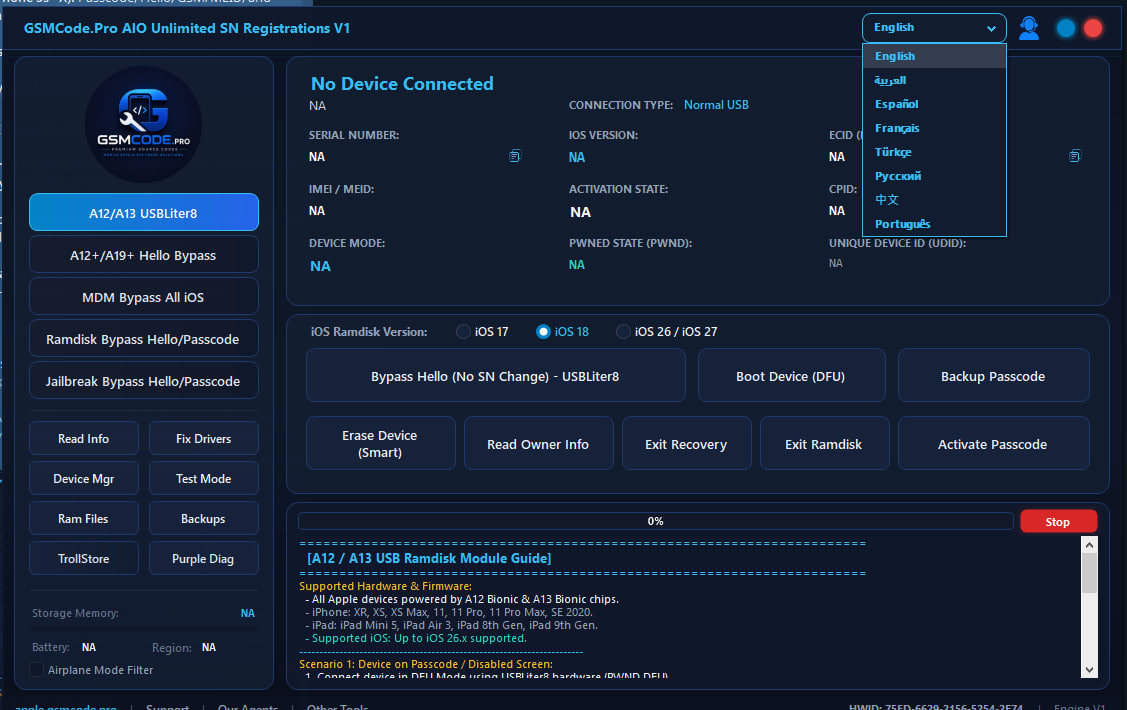Screen dimensions: 1127x710
Task: Click the 0% progress bar
Action: click(x=656, y=521)
